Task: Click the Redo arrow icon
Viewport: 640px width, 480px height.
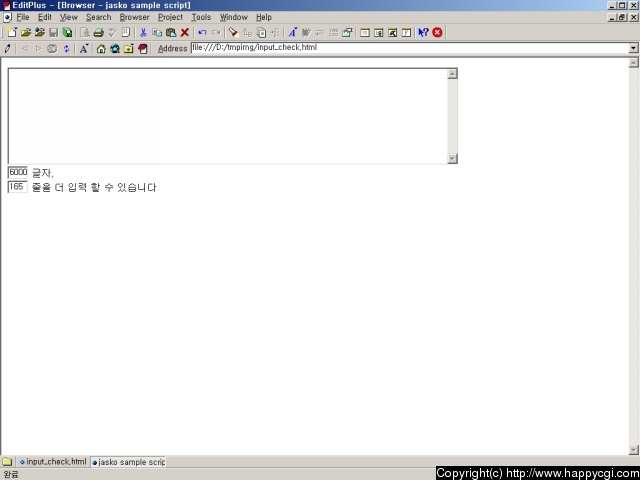Action: 216,32
